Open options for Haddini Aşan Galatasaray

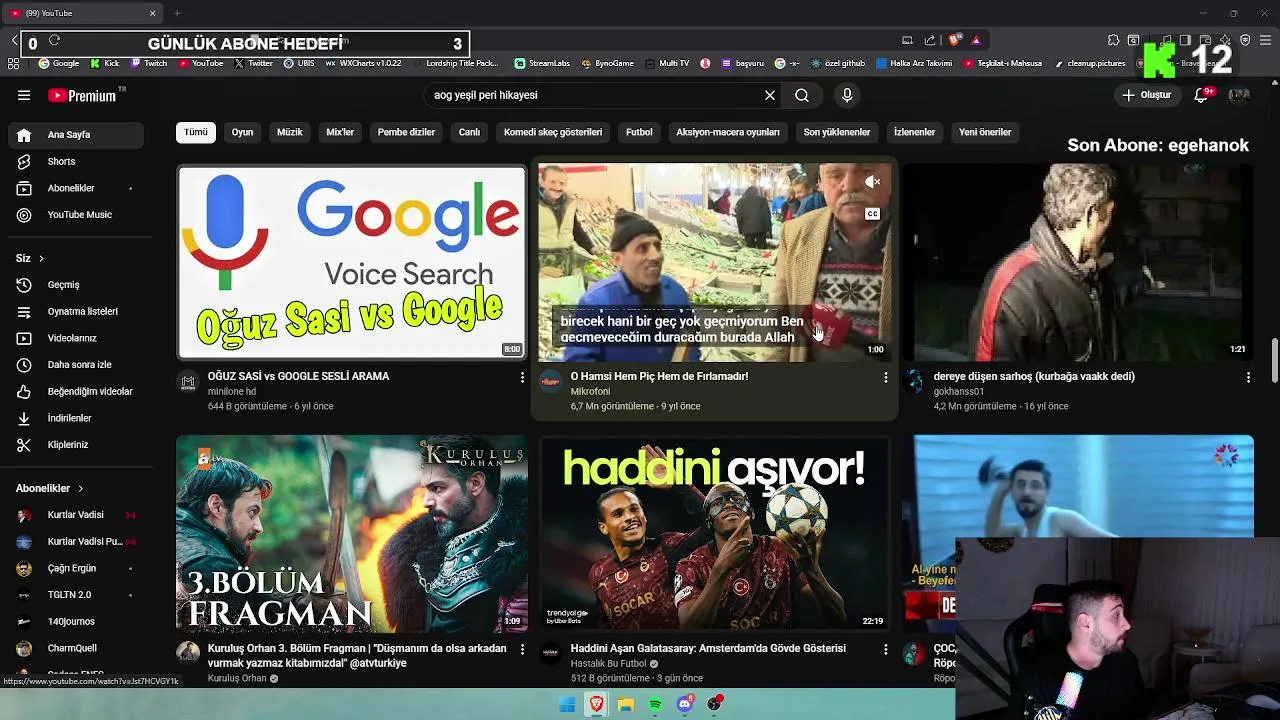pyautogui.click(x=885, y=649)
